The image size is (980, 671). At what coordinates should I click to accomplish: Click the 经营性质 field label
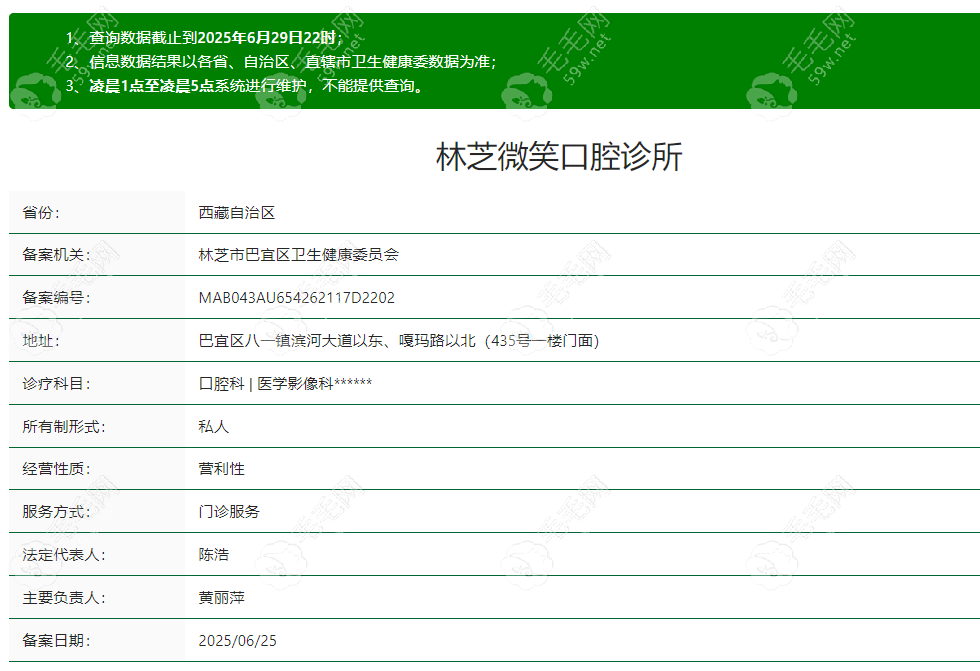point(56,469)
